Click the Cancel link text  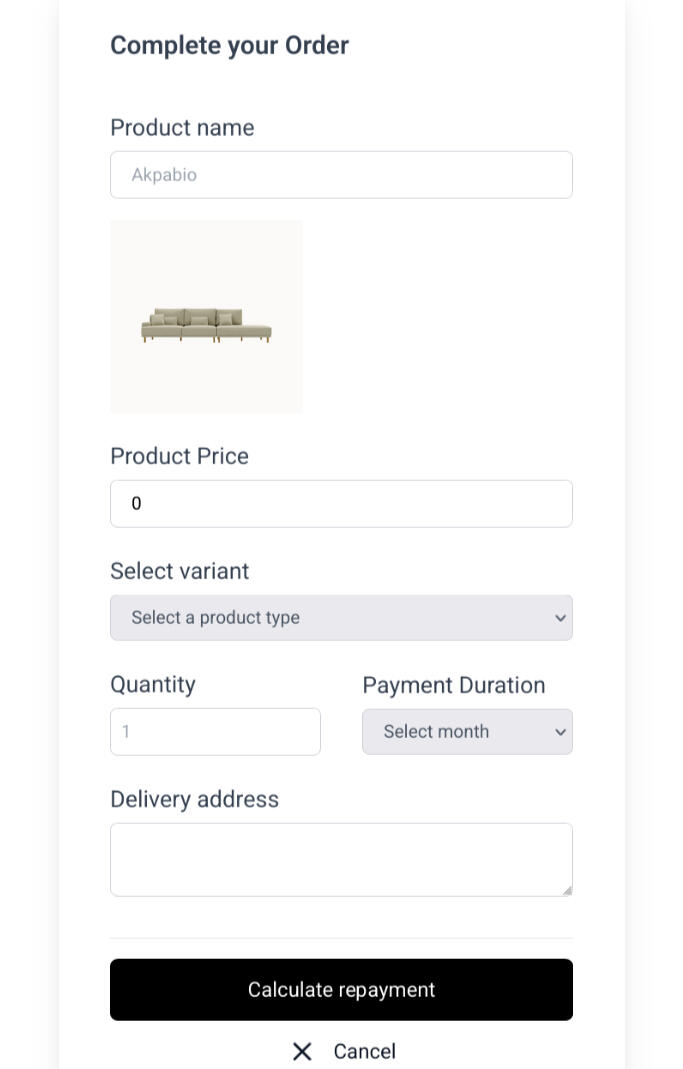point(364,1051)
